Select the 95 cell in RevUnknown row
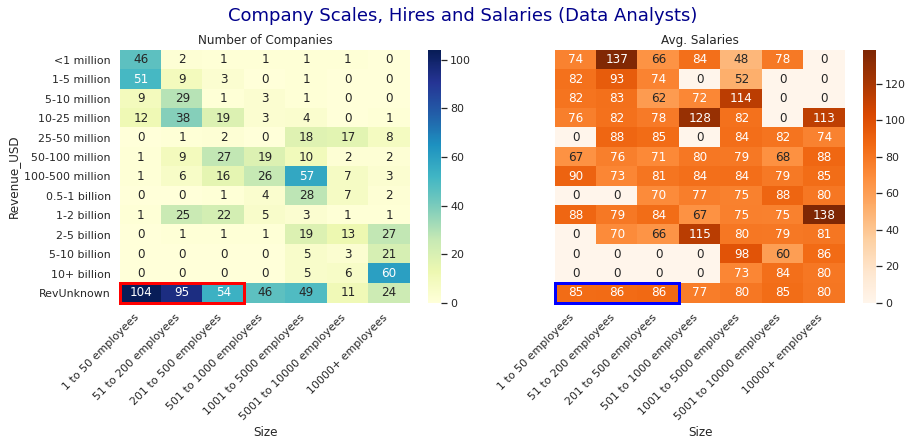This screenshot has width=913, height=446. [x=182, y=293]
